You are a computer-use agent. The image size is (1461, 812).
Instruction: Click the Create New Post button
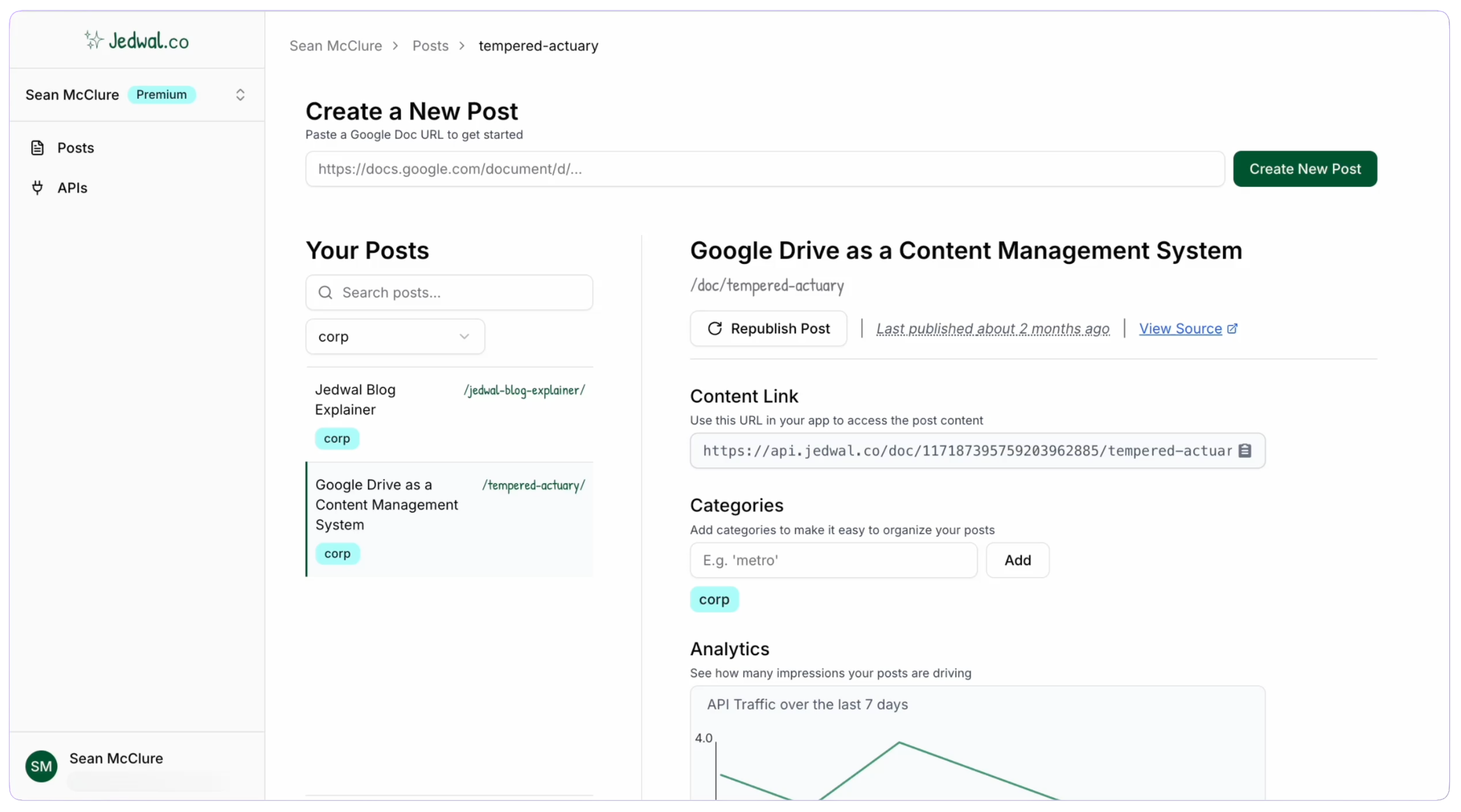click(1305, 168)
